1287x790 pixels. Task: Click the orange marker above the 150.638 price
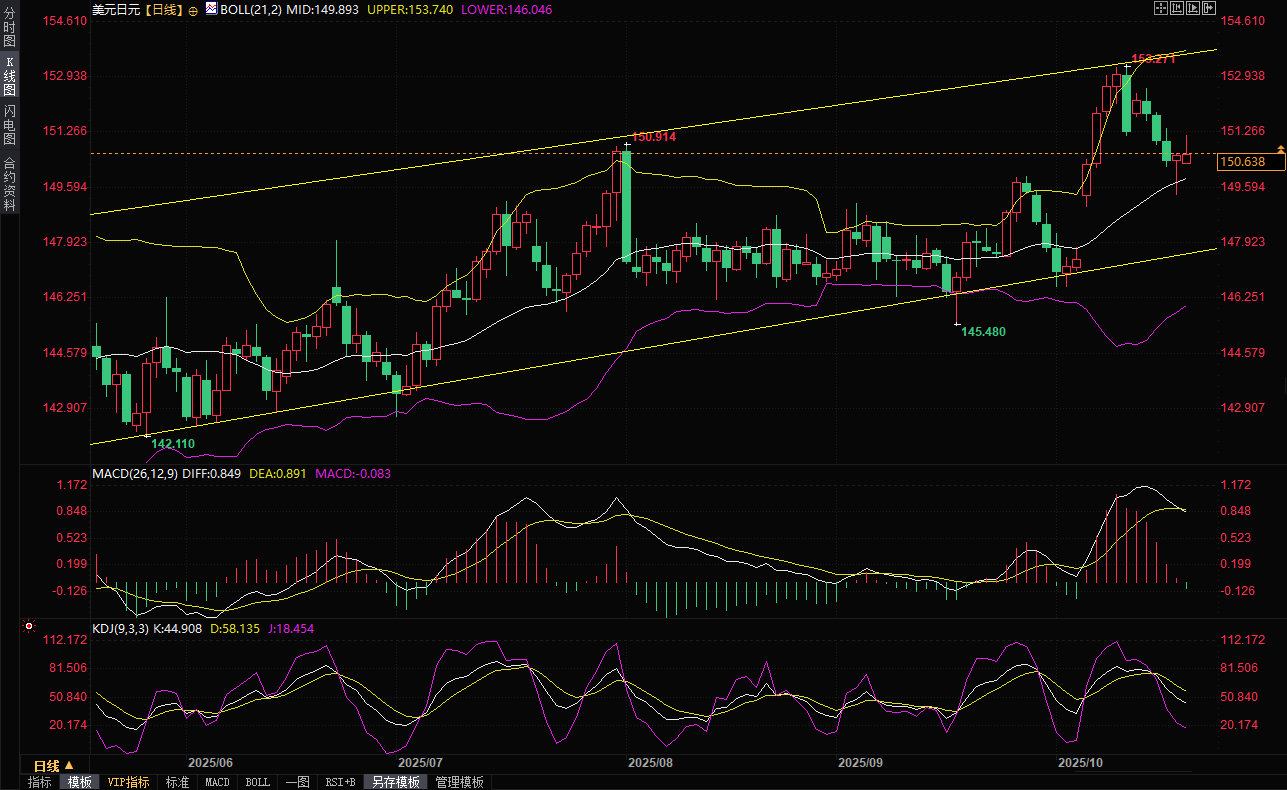pos(1224,149)
